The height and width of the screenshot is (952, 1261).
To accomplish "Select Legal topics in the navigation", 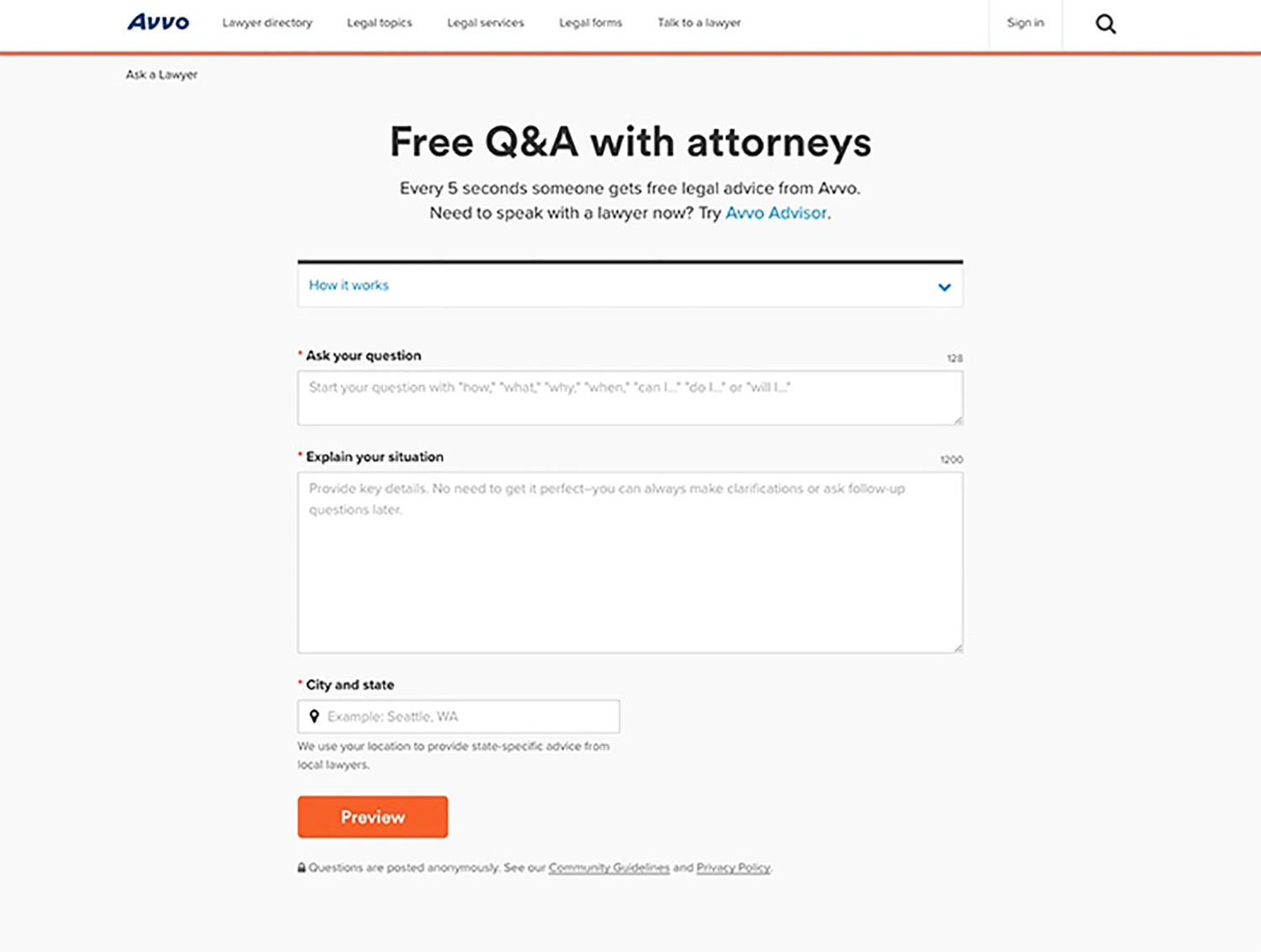I will 379,23.
